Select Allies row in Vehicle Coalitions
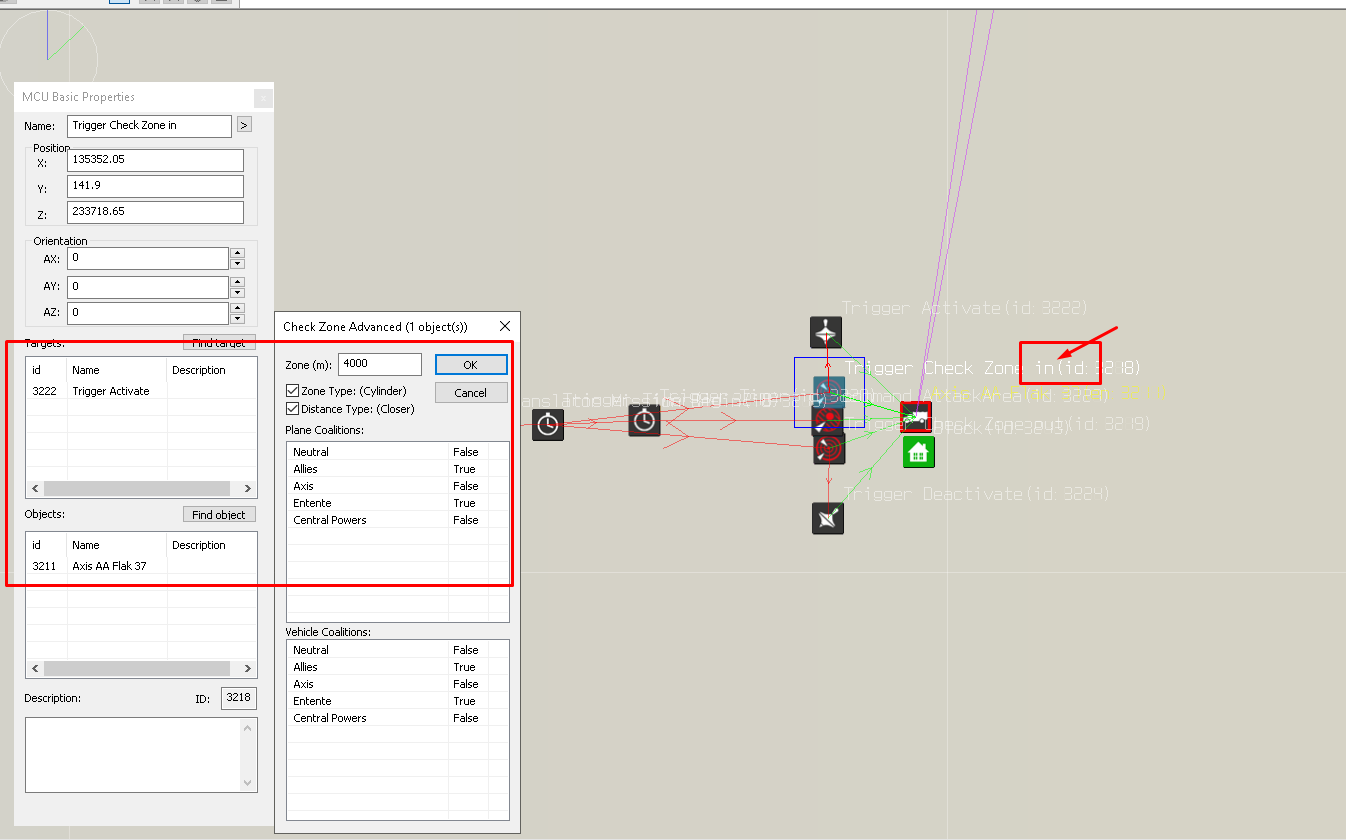Screen dimensions: 1346x840 397,667
